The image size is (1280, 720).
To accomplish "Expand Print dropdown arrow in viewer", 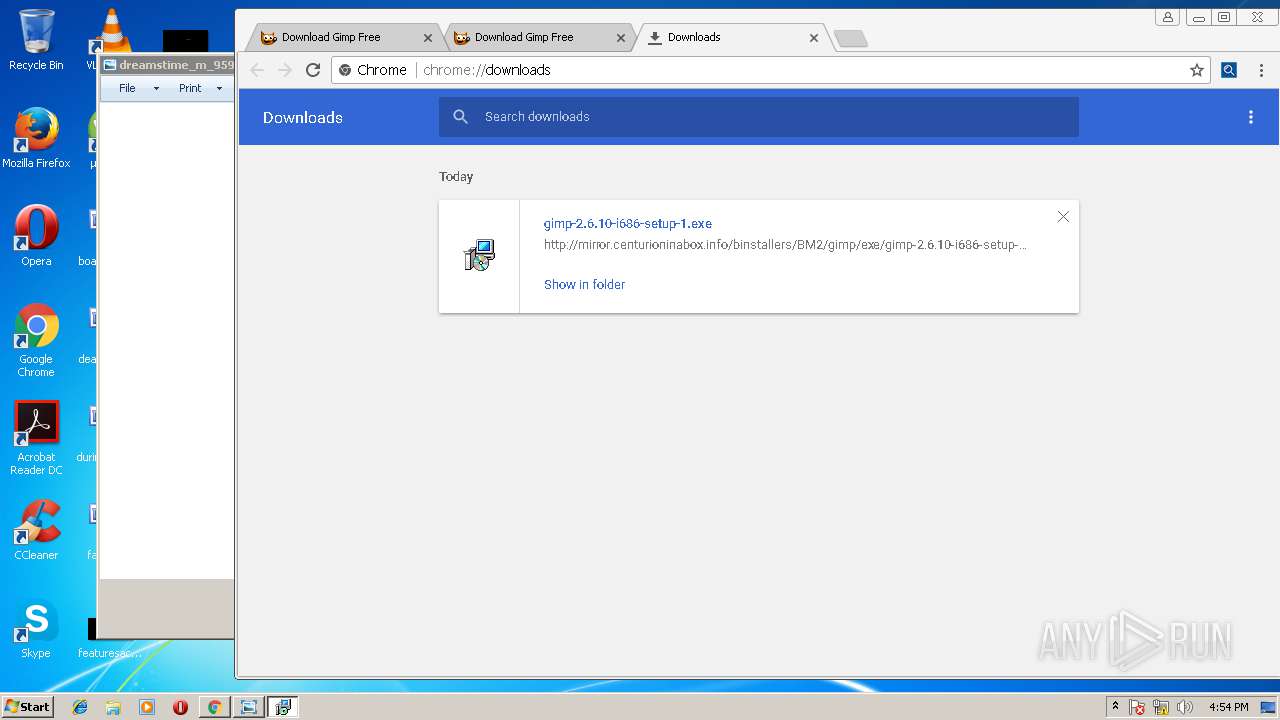I will coord(219,89).
